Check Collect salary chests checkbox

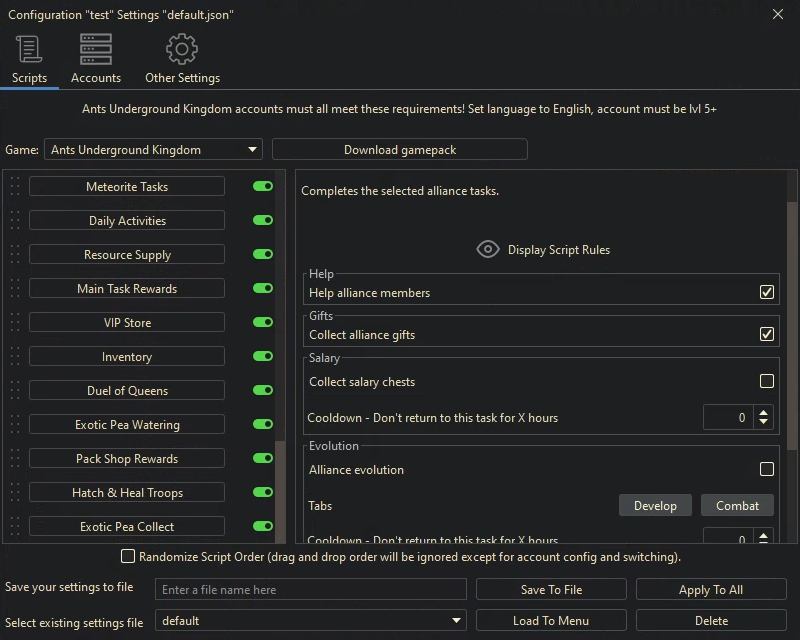766,381
